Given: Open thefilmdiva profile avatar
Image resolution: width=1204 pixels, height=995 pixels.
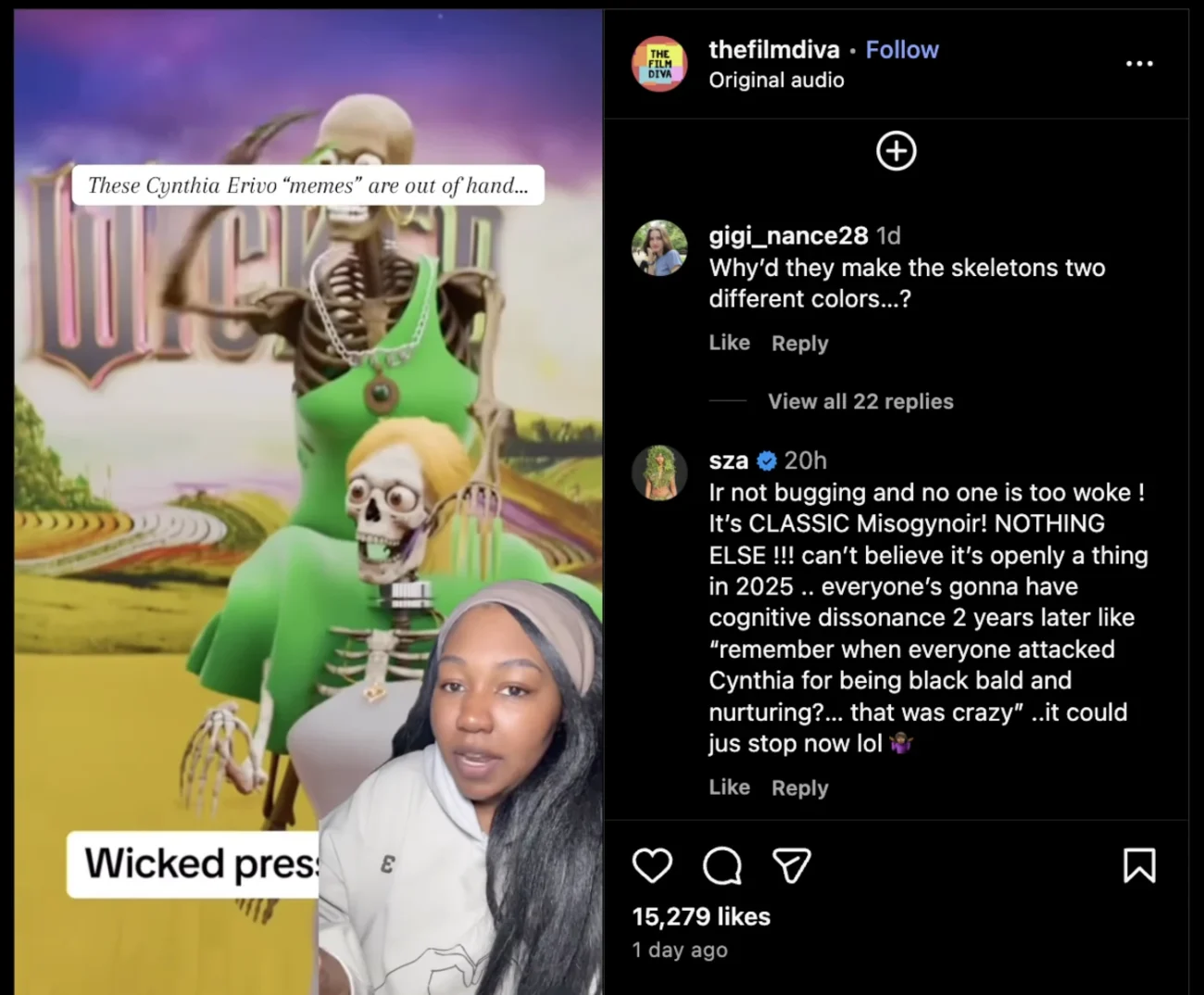Looking at the screenshot, I should pos(659,64).
